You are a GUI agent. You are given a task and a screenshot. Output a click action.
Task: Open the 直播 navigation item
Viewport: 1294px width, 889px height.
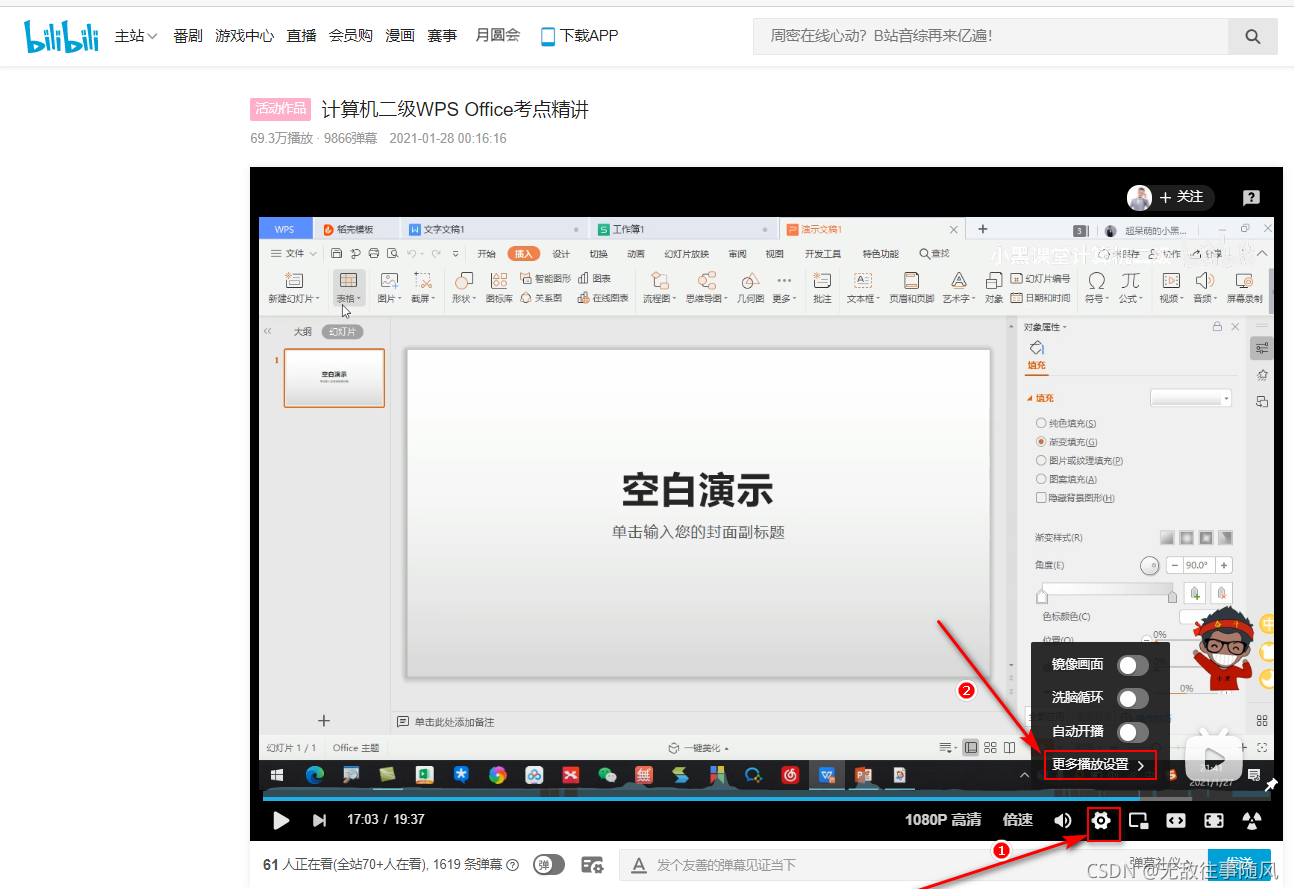[301, 36]
